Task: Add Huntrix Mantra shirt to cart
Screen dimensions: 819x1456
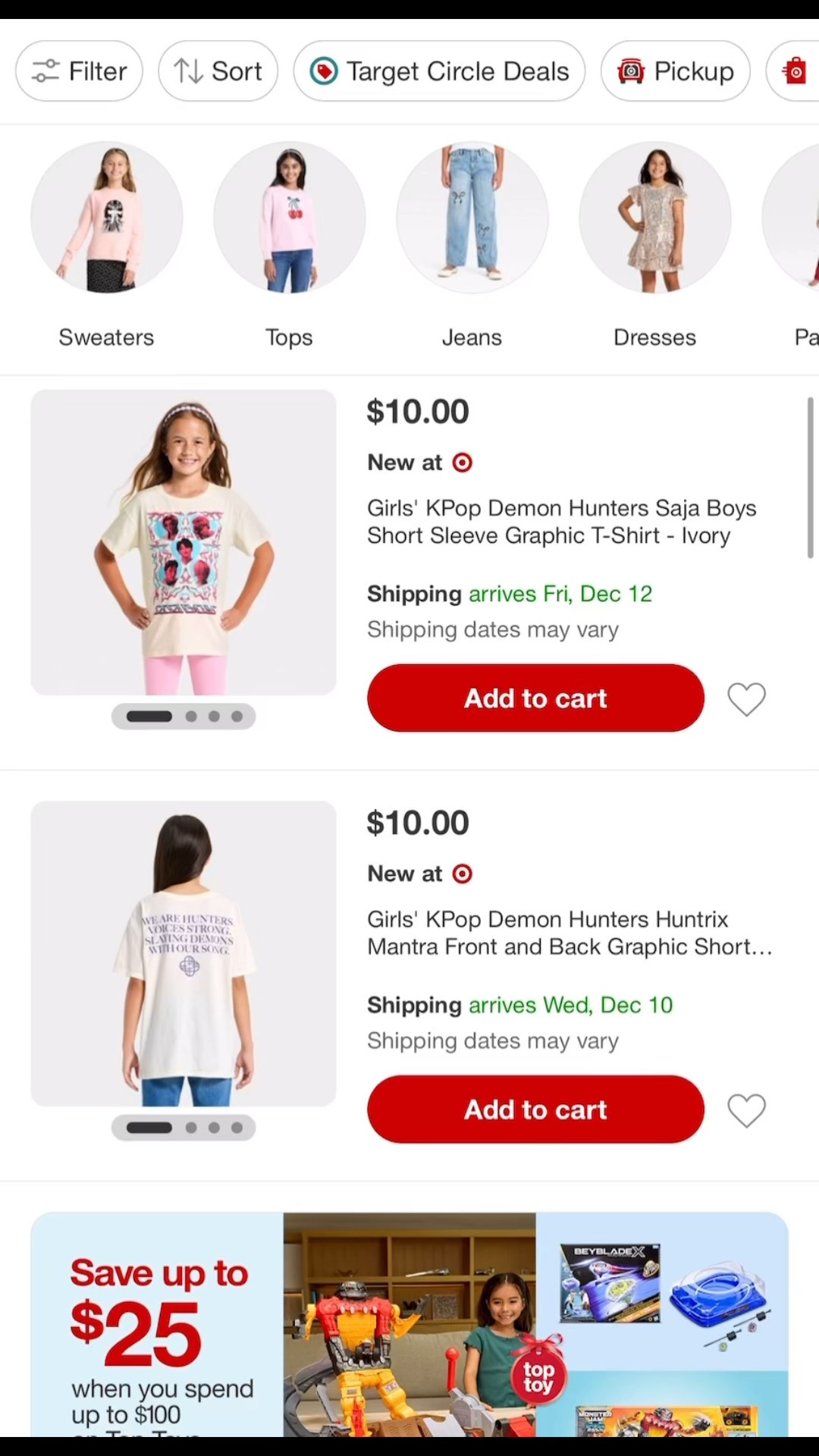Action: click(535, 1109)
